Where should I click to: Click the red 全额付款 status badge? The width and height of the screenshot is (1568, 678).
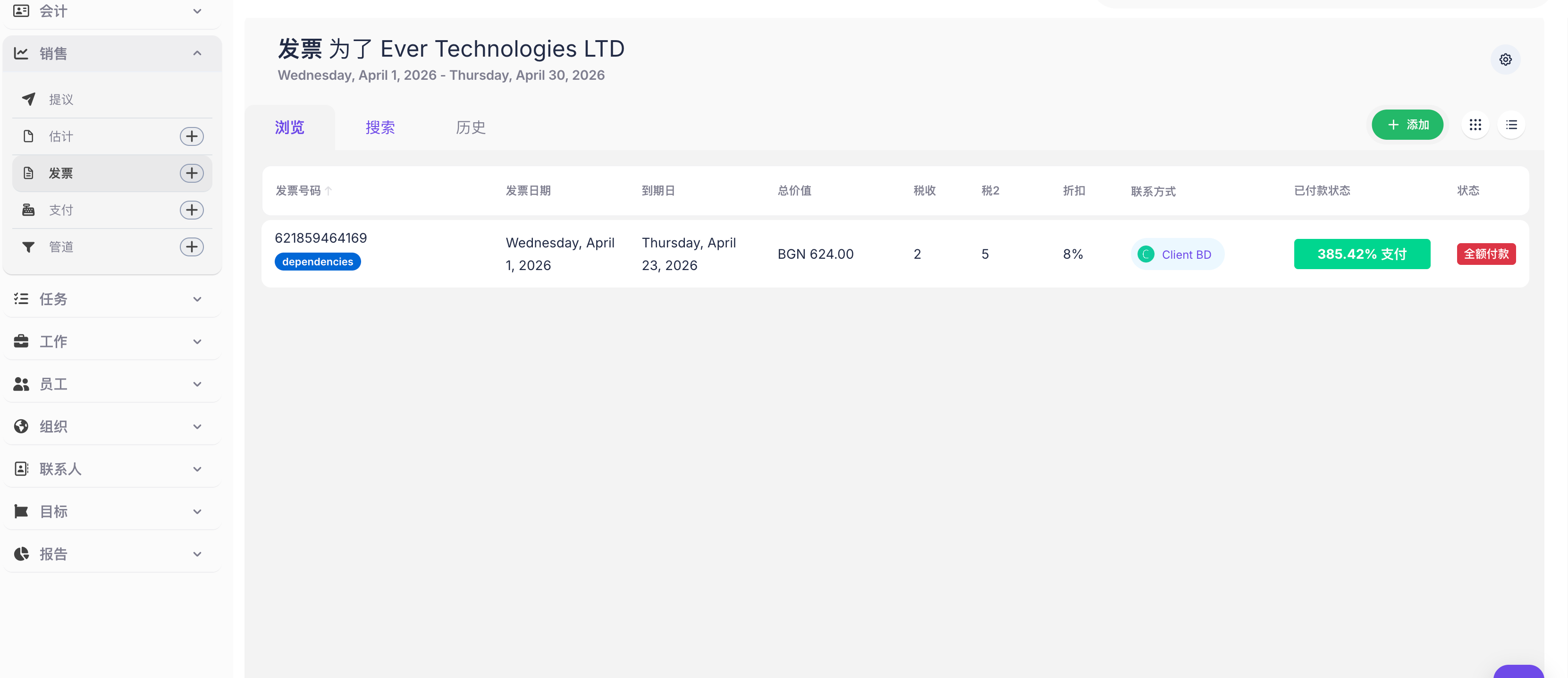pyautogui.click(x=1486, y=254)
